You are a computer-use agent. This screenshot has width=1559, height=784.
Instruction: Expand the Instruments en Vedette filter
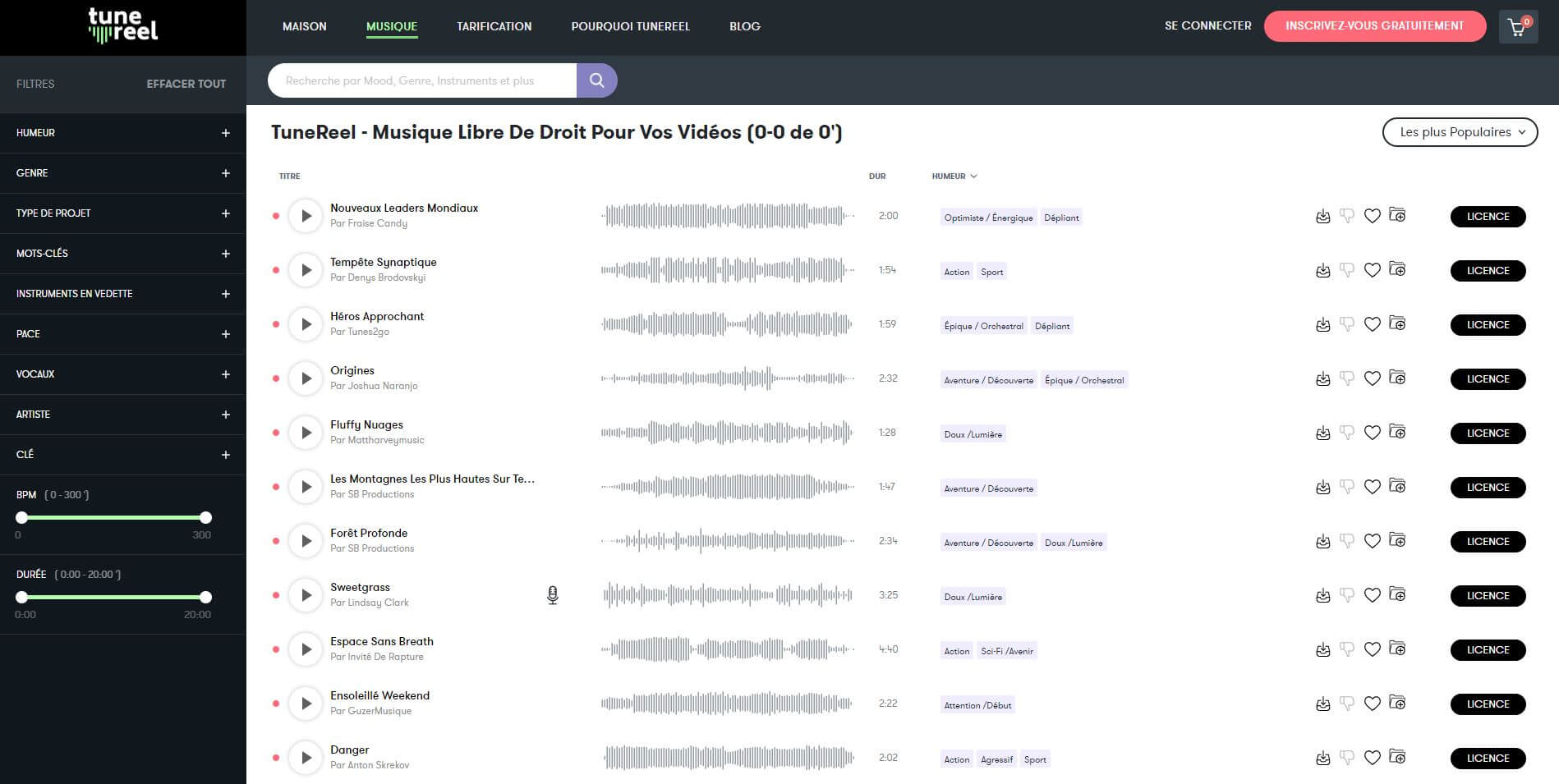point(122,294)
